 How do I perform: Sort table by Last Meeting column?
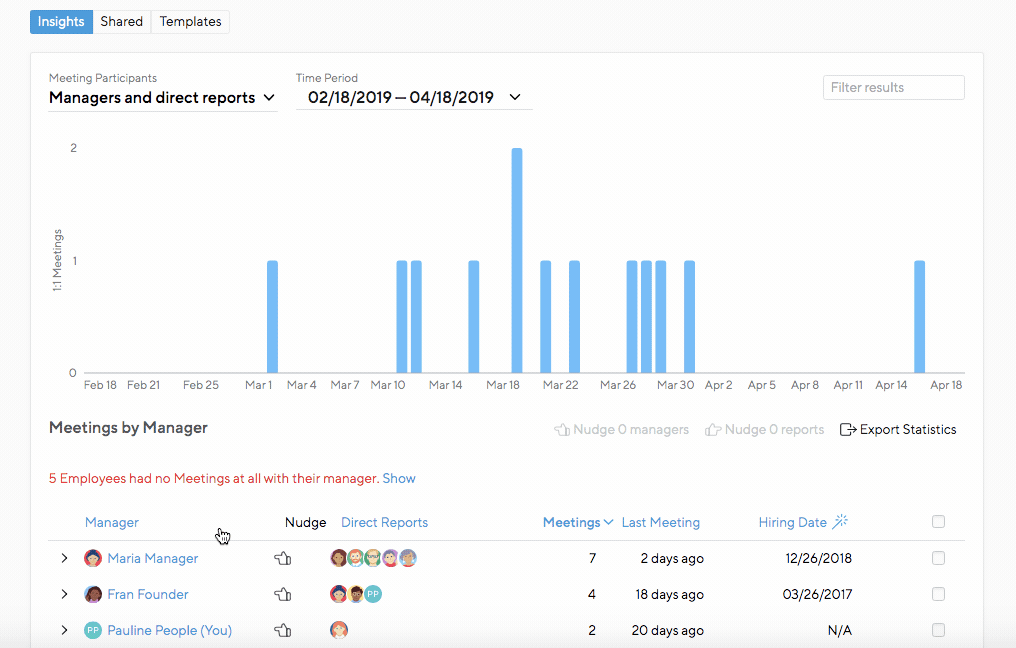pos(660,523)
